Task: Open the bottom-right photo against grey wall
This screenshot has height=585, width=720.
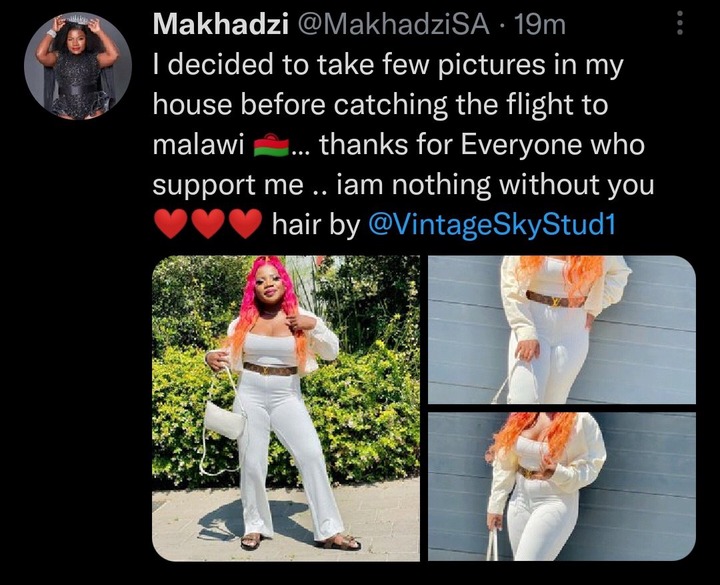Action: [562, 487]
